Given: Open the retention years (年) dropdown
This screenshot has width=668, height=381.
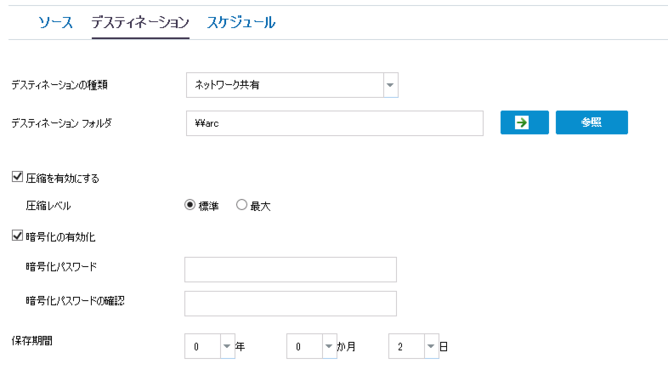Looking at the screenshot, I should pyautogui.click(x=227, y=346).
